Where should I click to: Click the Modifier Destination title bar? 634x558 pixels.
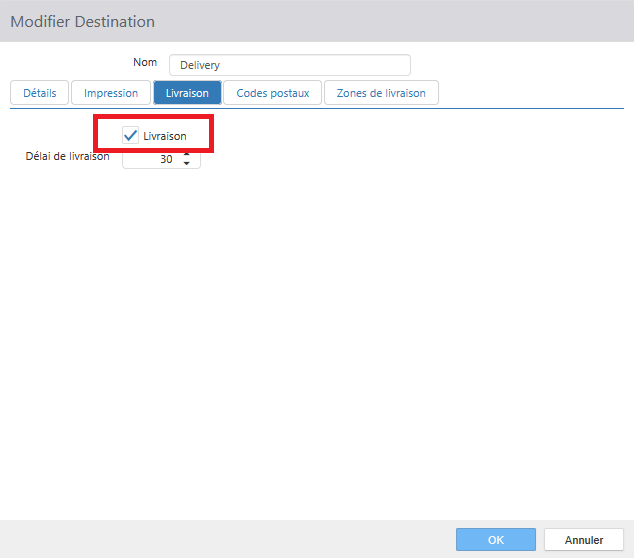click(x=317, y=21)
